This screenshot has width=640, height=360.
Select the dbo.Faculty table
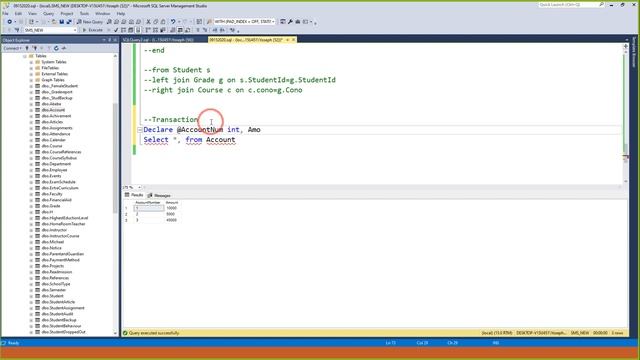(x=52, y=194)
